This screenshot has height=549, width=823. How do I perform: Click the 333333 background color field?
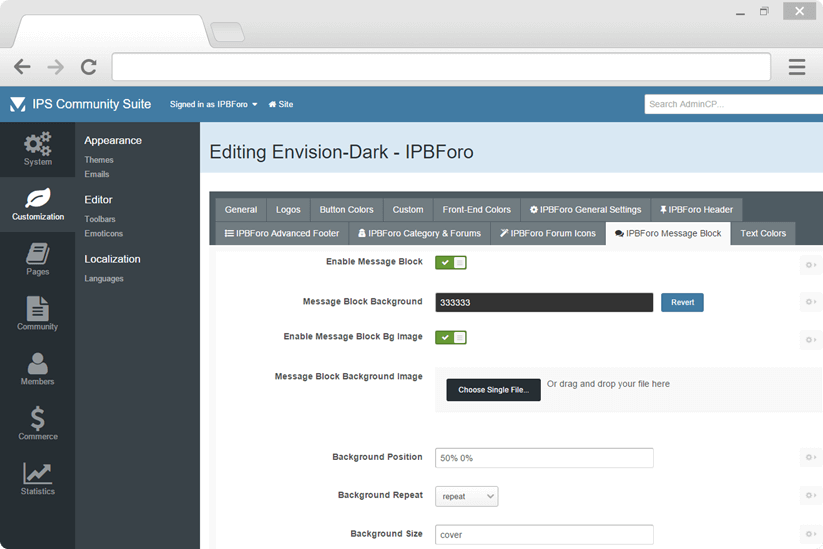[x=544, y=302]
